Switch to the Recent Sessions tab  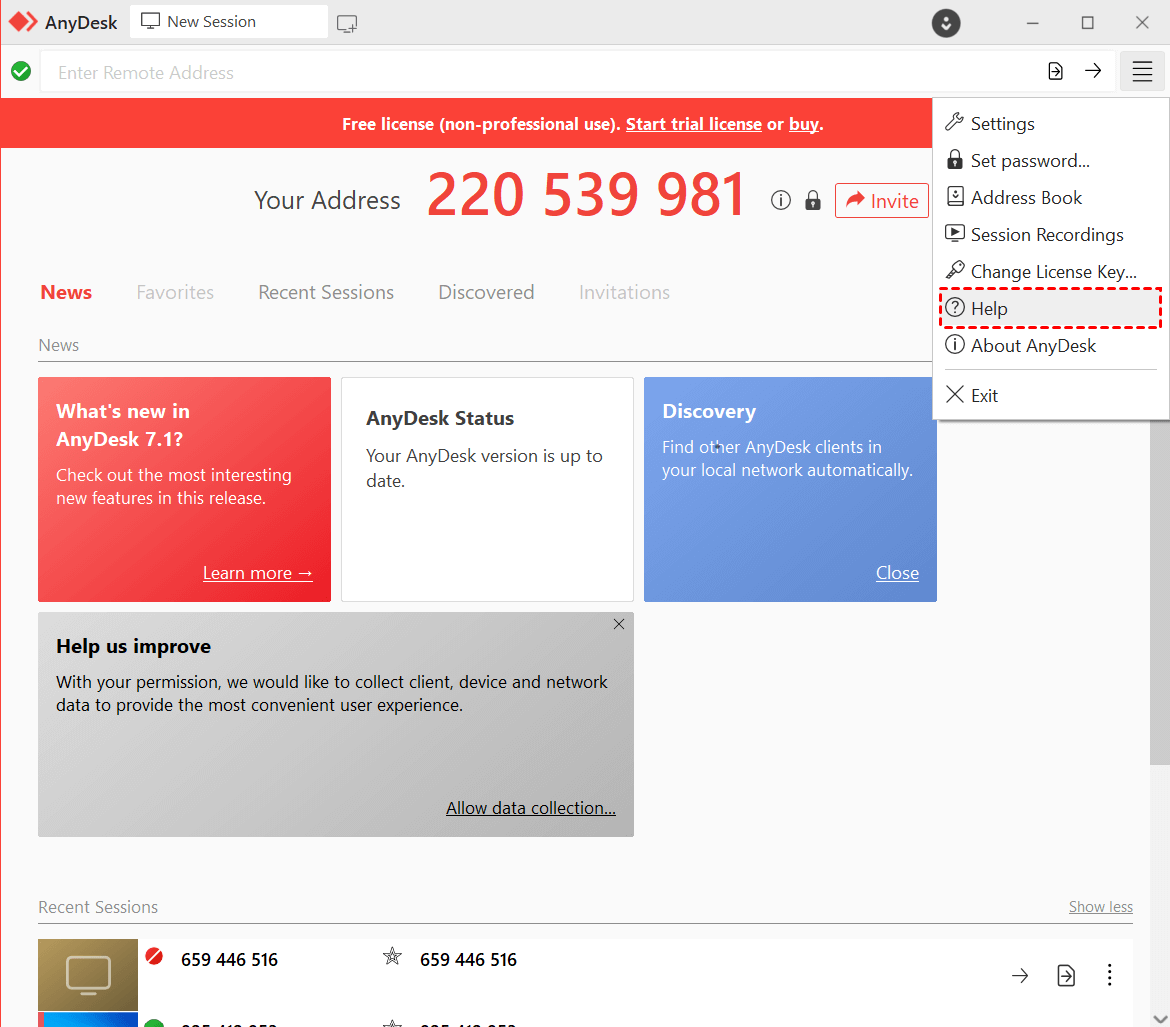tap(326, 293)
